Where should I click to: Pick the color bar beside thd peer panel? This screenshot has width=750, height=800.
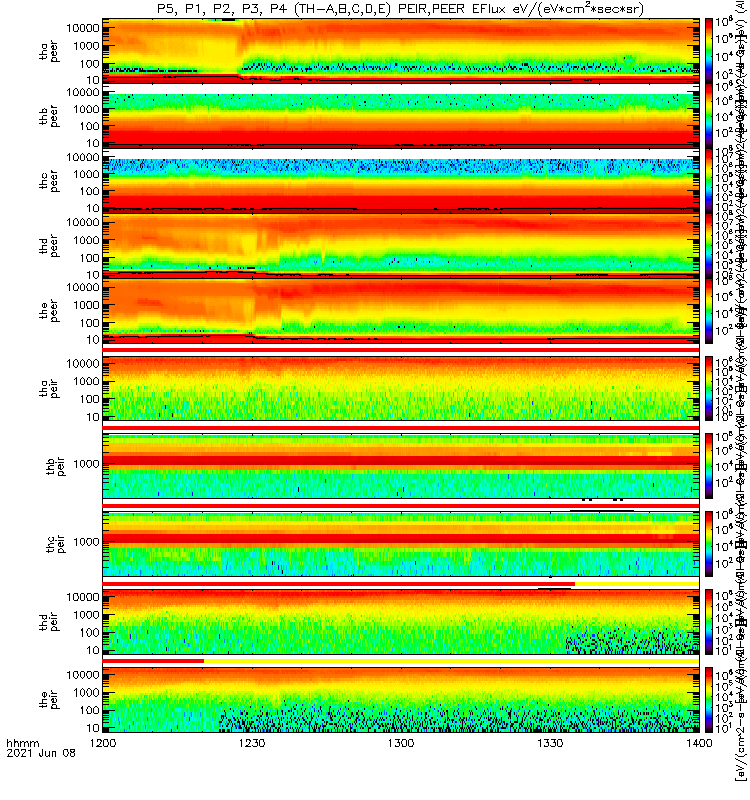pyautogui.click(x=709, y=245)
